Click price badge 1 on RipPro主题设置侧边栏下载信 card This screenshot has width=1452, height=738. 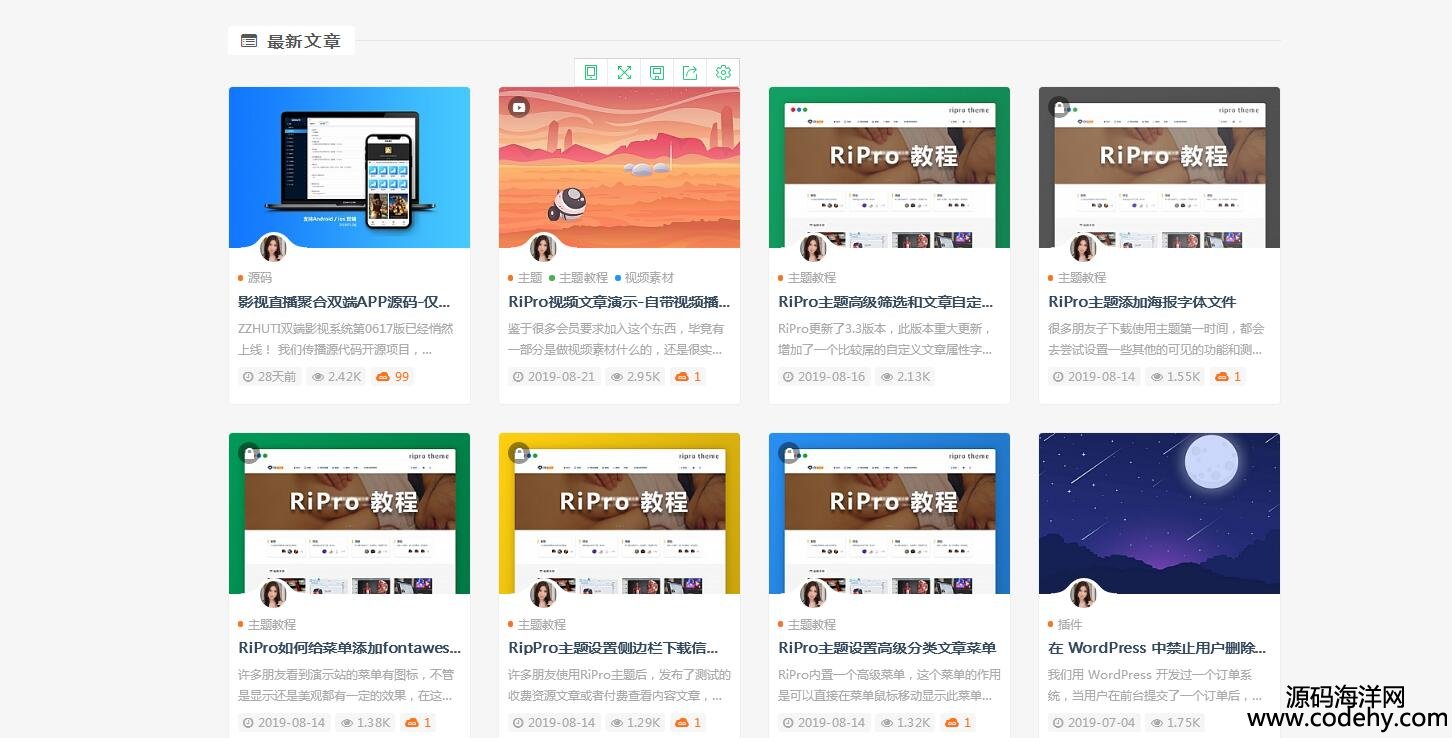[x=688, y=723]
